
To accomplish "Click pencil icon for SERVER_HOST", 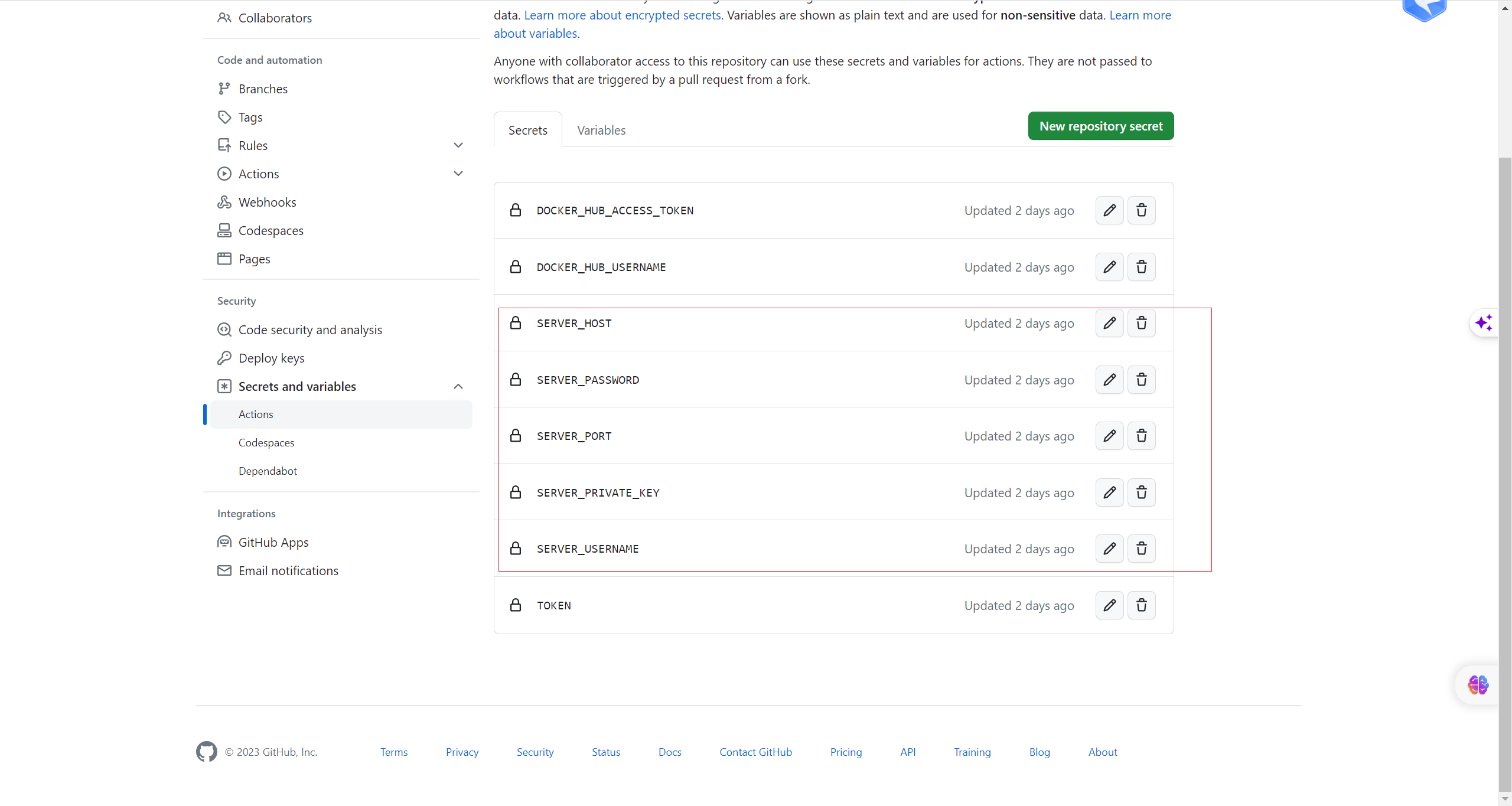I will pyautogui.click(x=1109, y=323).
